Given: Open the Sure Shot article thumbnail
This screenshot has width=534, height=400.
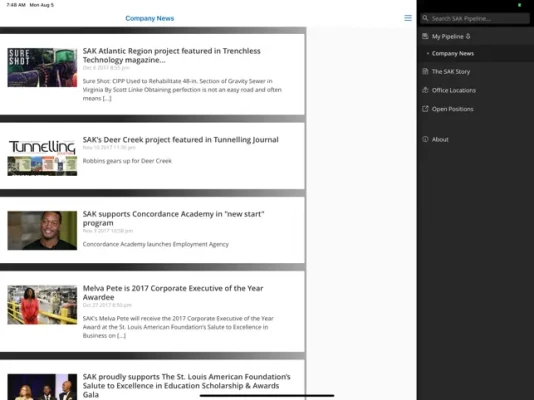Looking at the screenshot, I should (x=42, y=67).
